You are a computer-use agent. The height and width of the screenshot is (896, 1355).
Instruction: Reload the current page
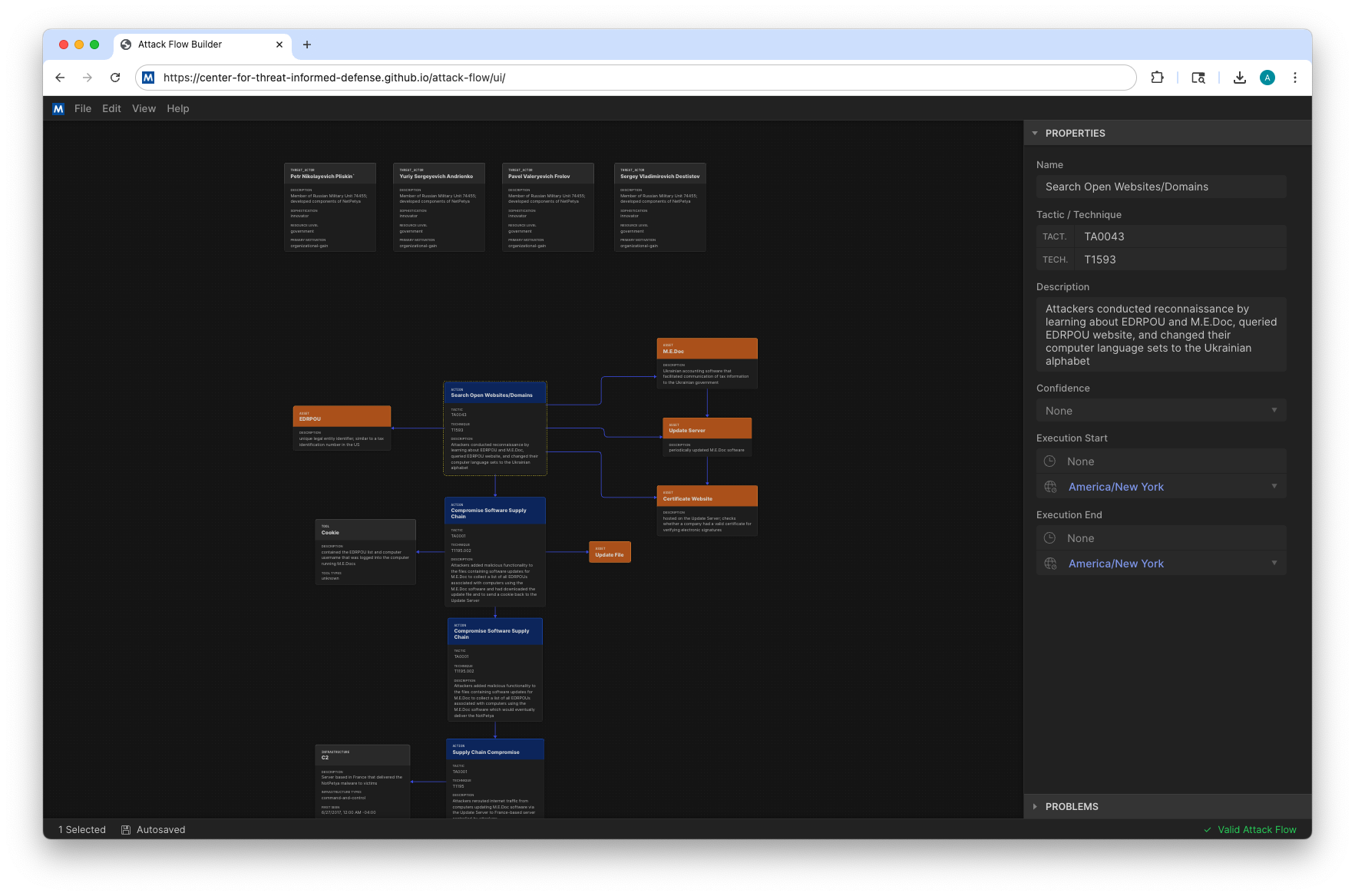[115, 78]
